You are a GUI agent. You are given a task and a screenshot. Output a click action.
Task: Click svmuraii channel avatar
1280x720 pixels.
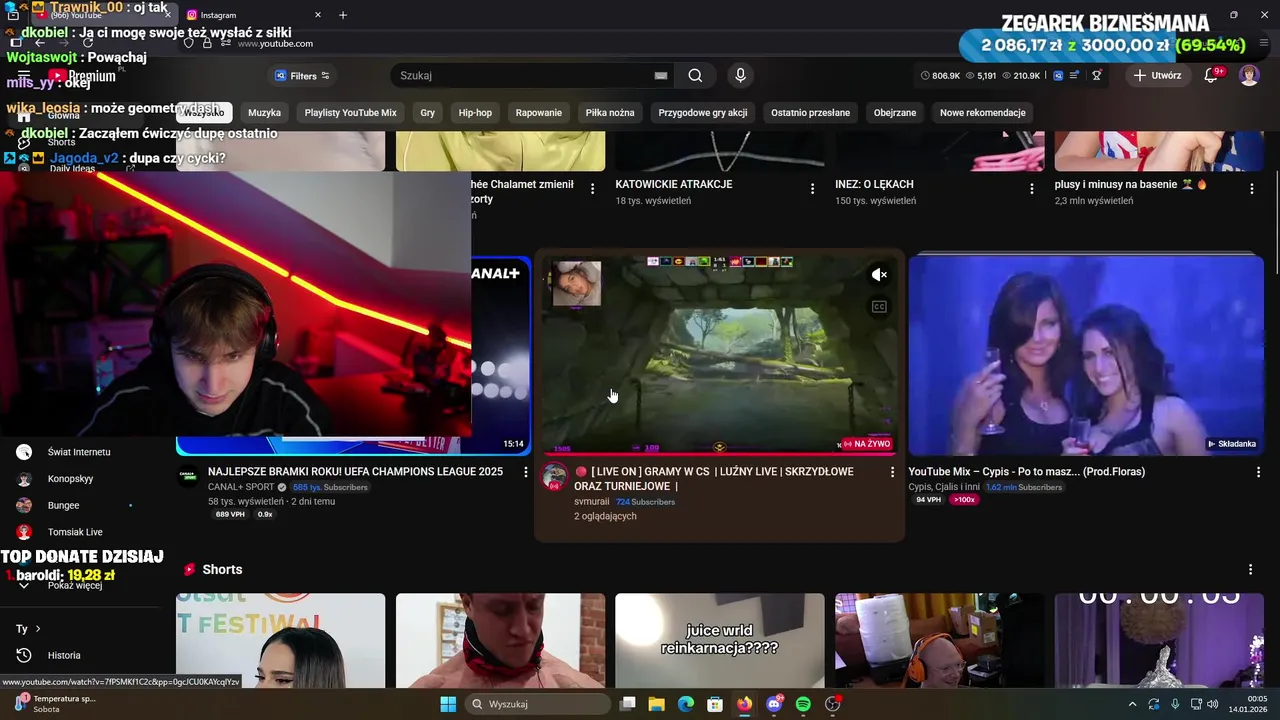click(555, 477)
